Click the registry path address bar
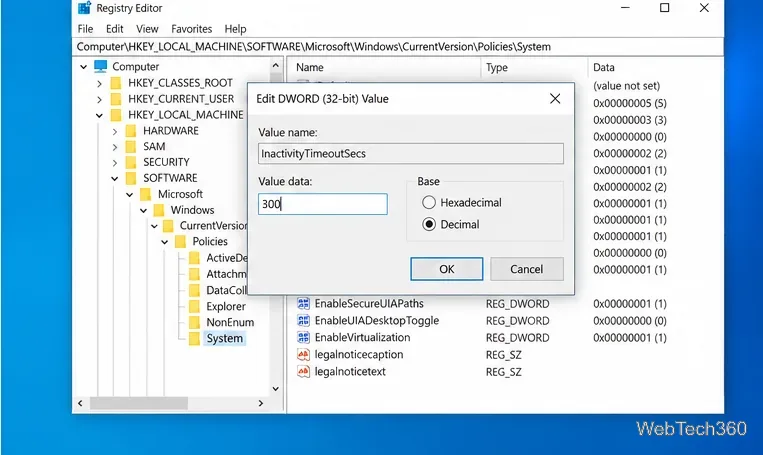Screen dimensions: 763x455 pos(398,47)
